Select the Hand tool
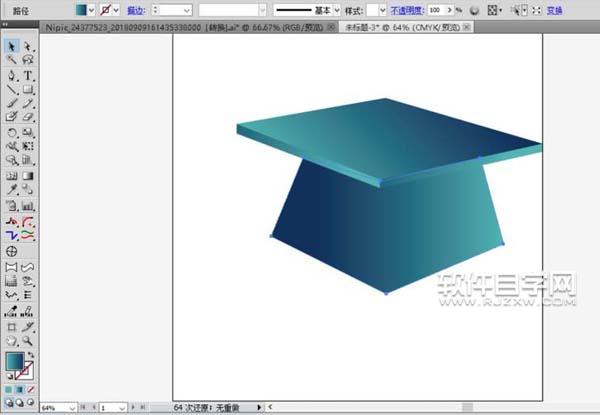The height and width of the screenshot is (415, 600). (12, 341)
